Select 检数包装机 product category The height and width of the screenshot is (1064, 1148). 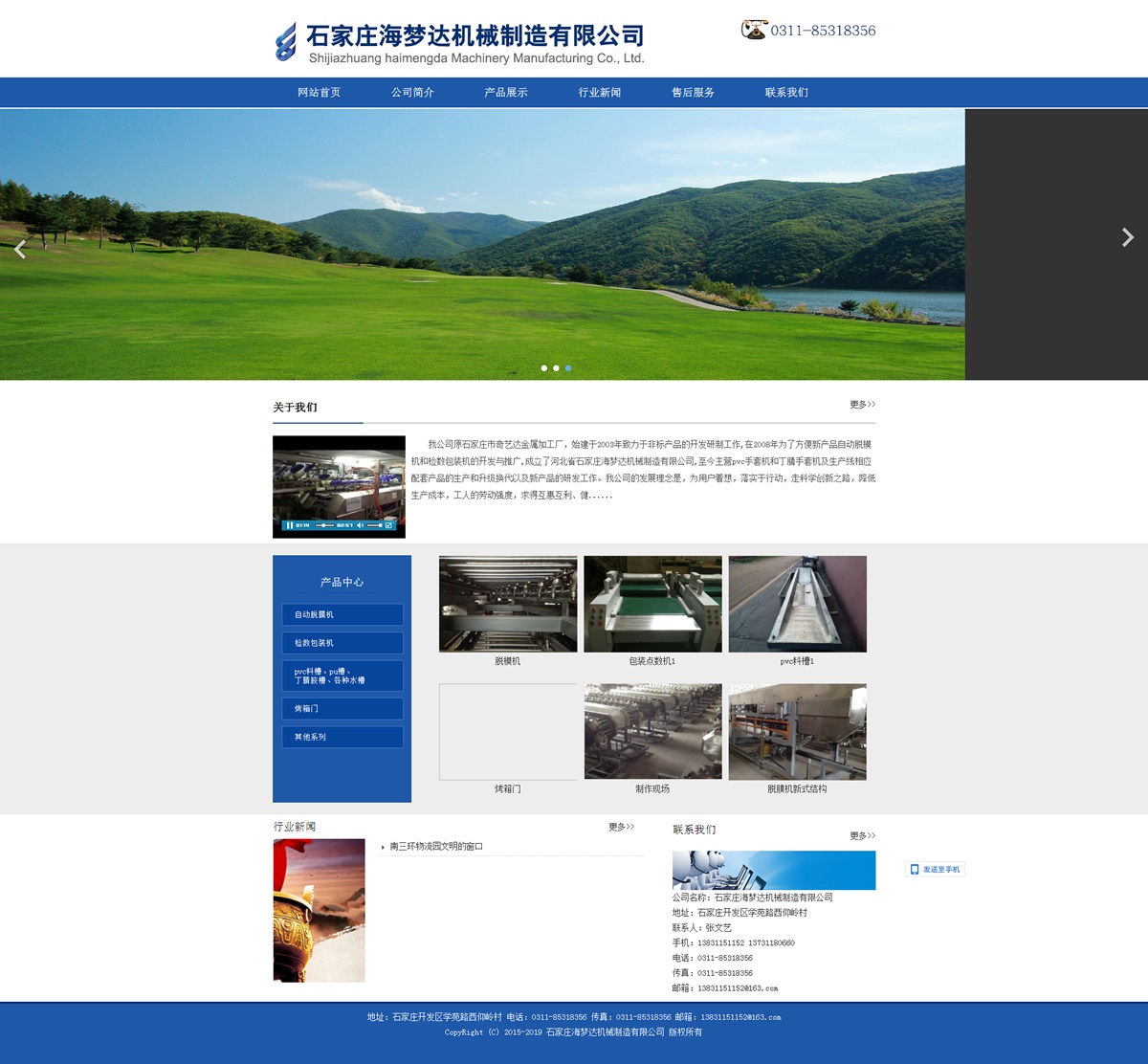tap(342, 643)
